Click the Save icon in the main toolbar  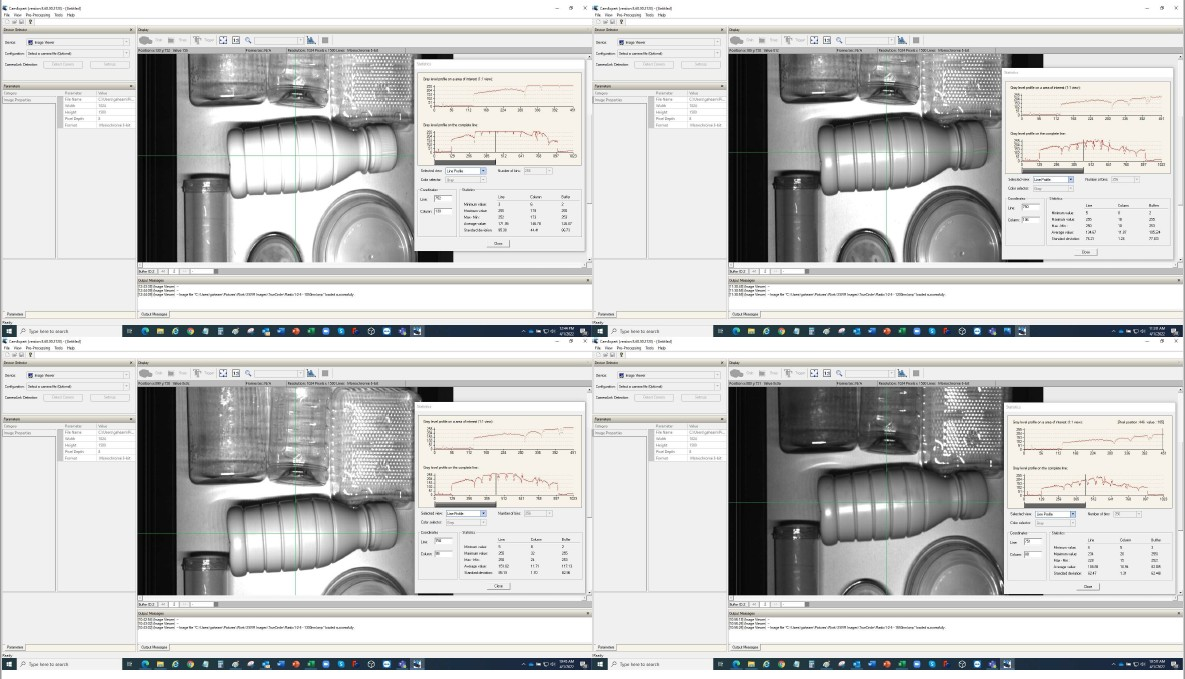(21, 21)
